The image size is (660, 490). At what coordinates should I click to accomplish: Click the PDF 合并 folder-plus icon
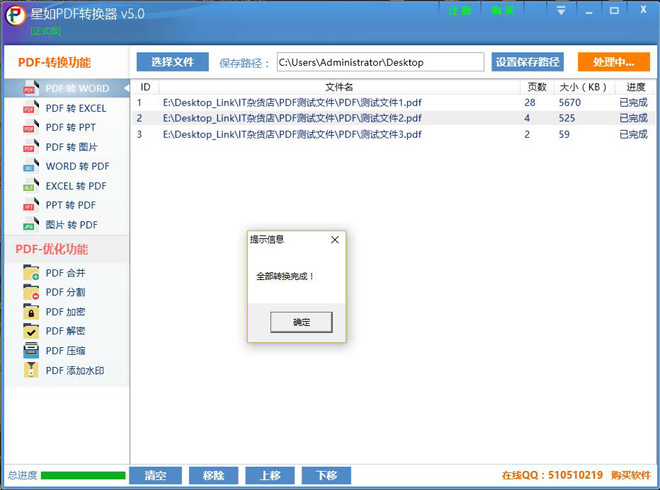tap(31, 272)
